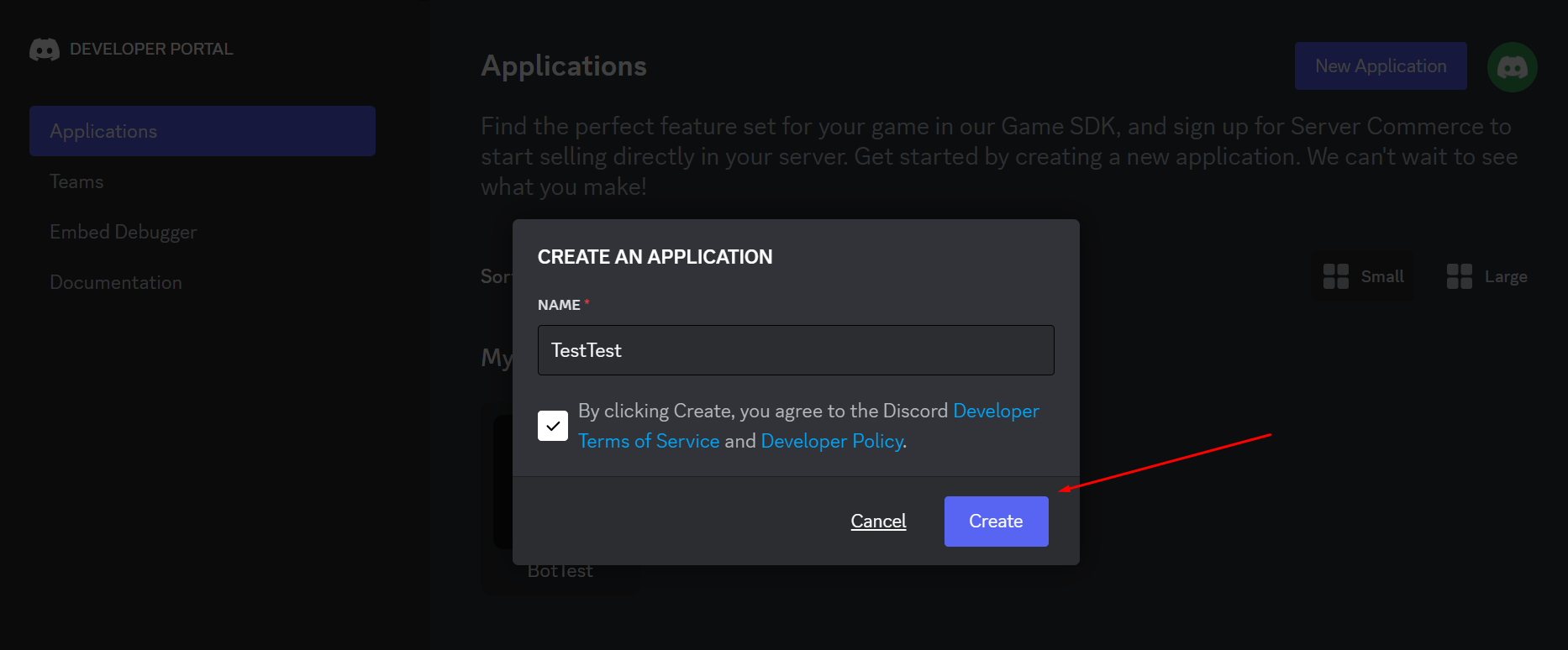
Task: Click the New Application button
Action: [1381, 66]
